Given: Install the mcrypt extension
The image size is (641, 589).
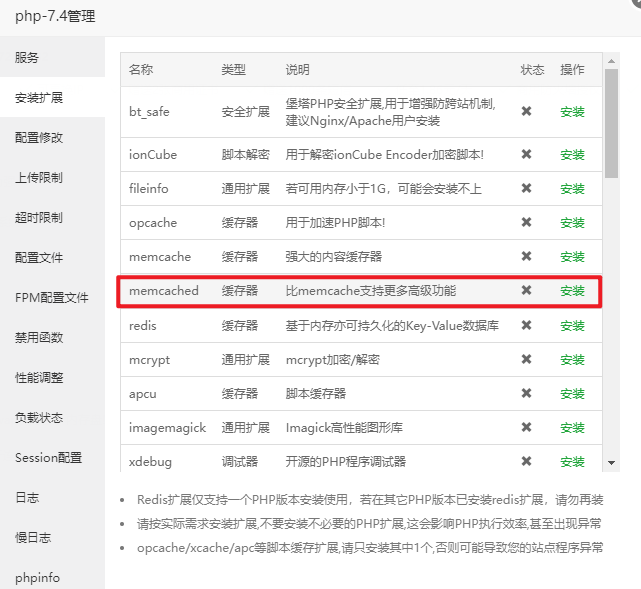Looking at the screenshot, I should pyautogui.click(x=572, y=360).
